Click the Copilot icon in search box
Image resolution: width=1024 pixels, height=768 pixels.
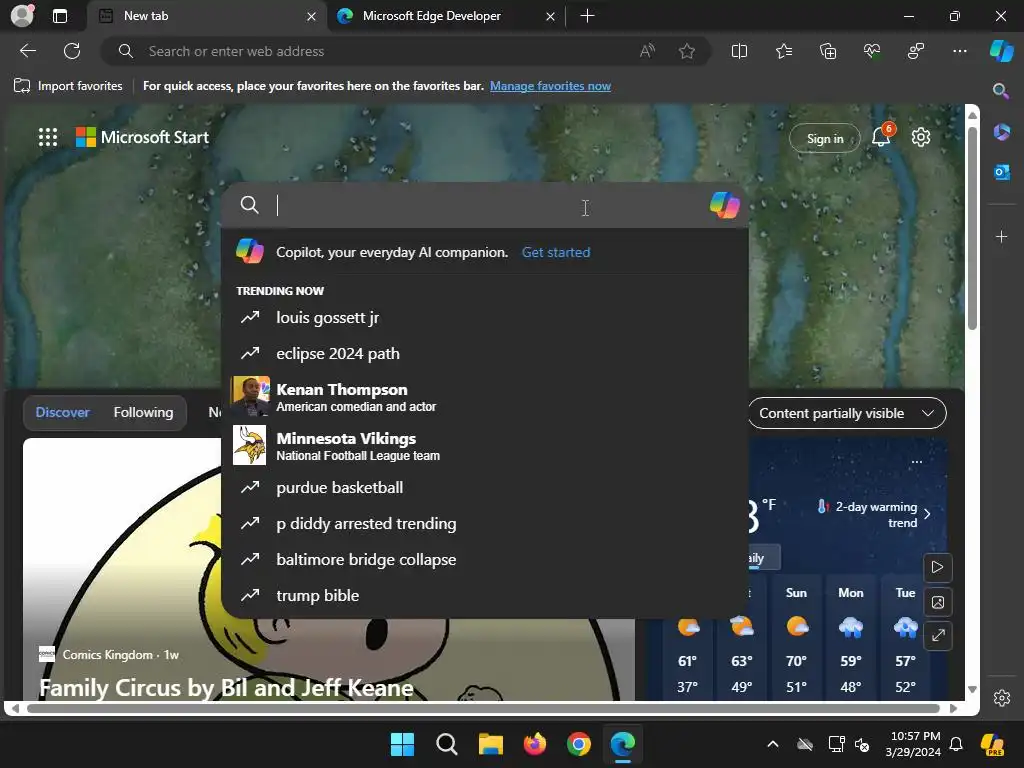click(725, 205)
